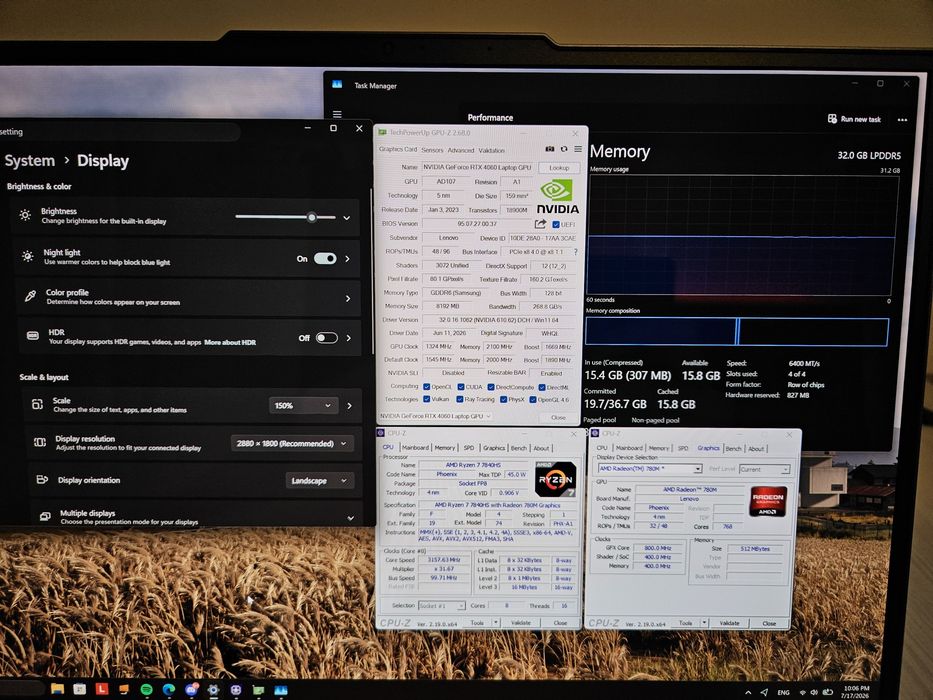Screen dimensions: 933x700
Task: Open the Tools dropdown arrow in CPU-Z CPU window
Action: click(496, 622)
